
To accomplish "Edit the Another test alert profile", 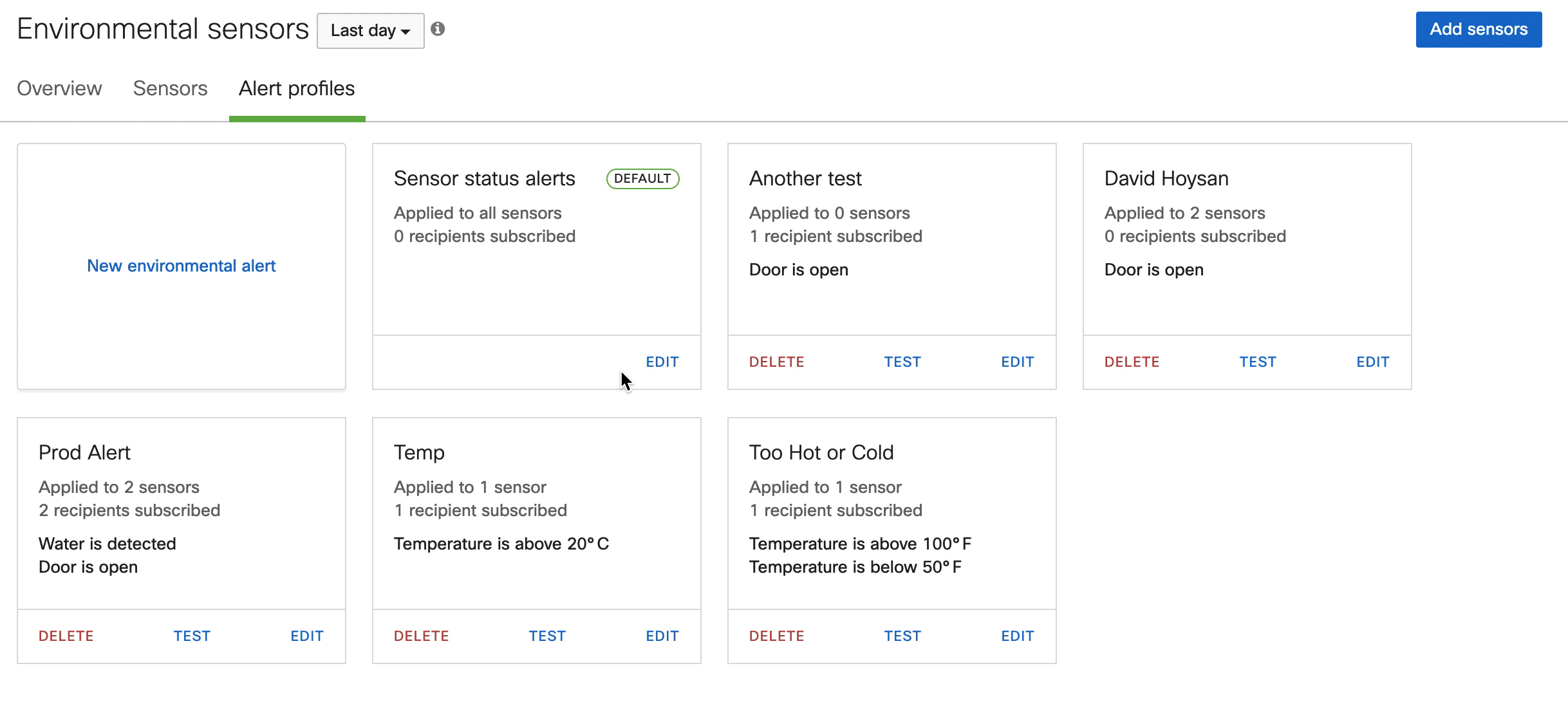I will [1017, 362].
